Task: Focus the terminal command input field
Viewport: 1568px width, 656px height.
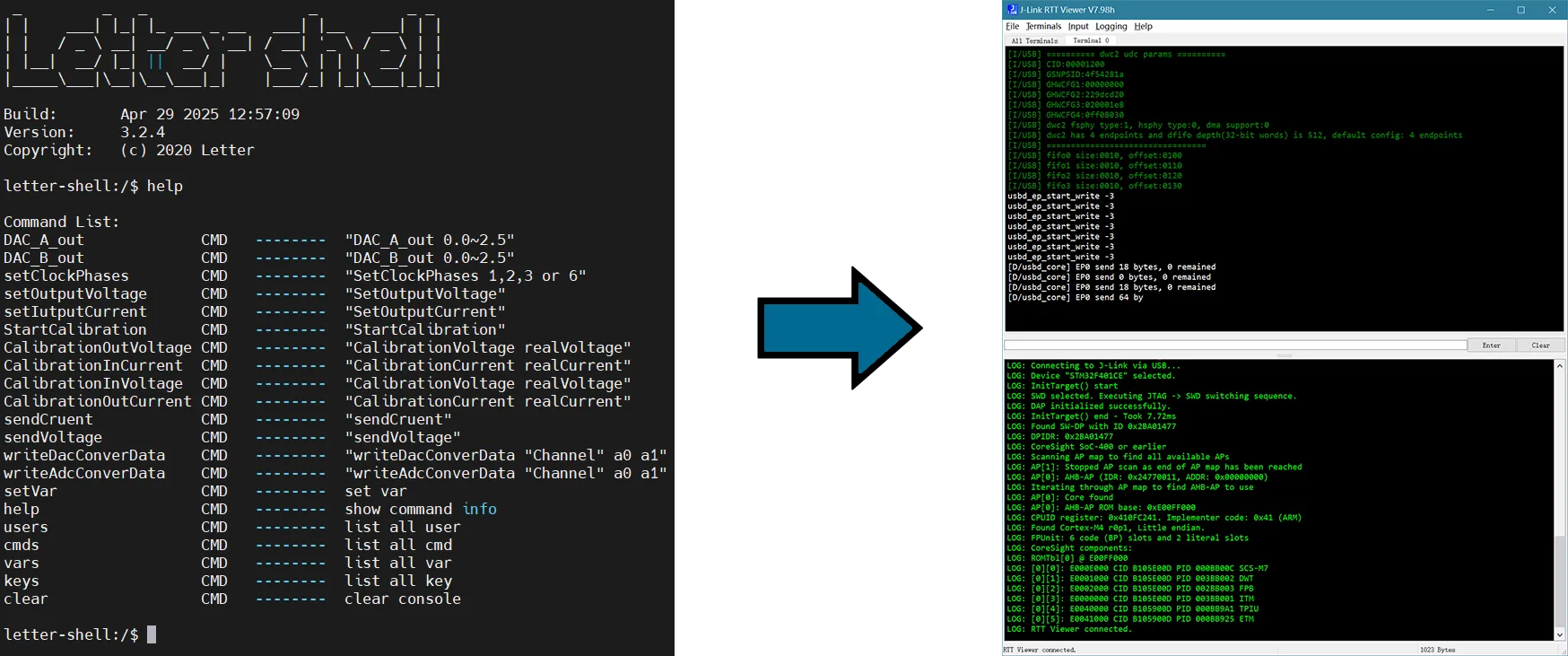Action: (1234, 345)
